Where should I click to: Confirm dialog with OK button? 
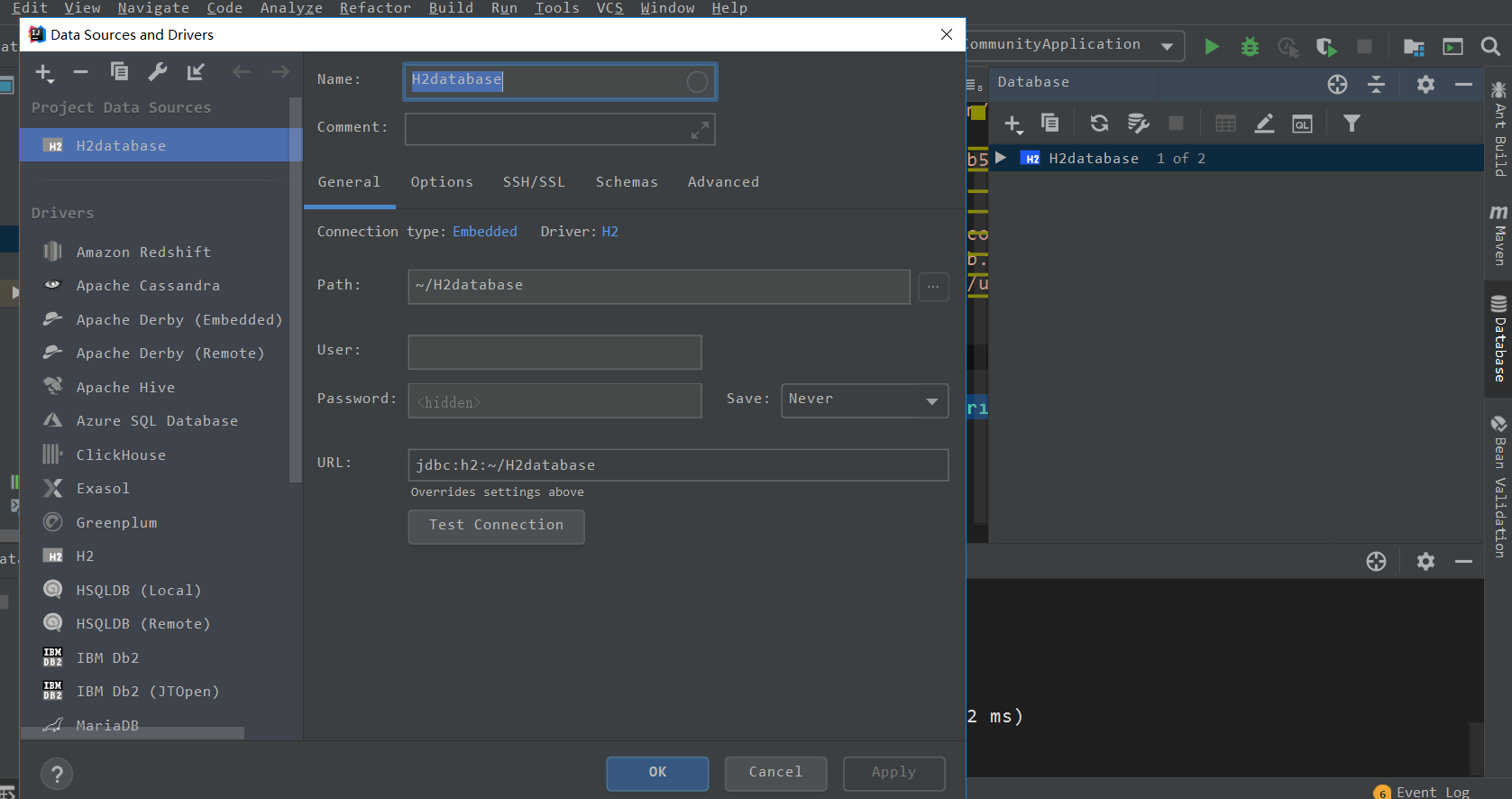point(657,773)
